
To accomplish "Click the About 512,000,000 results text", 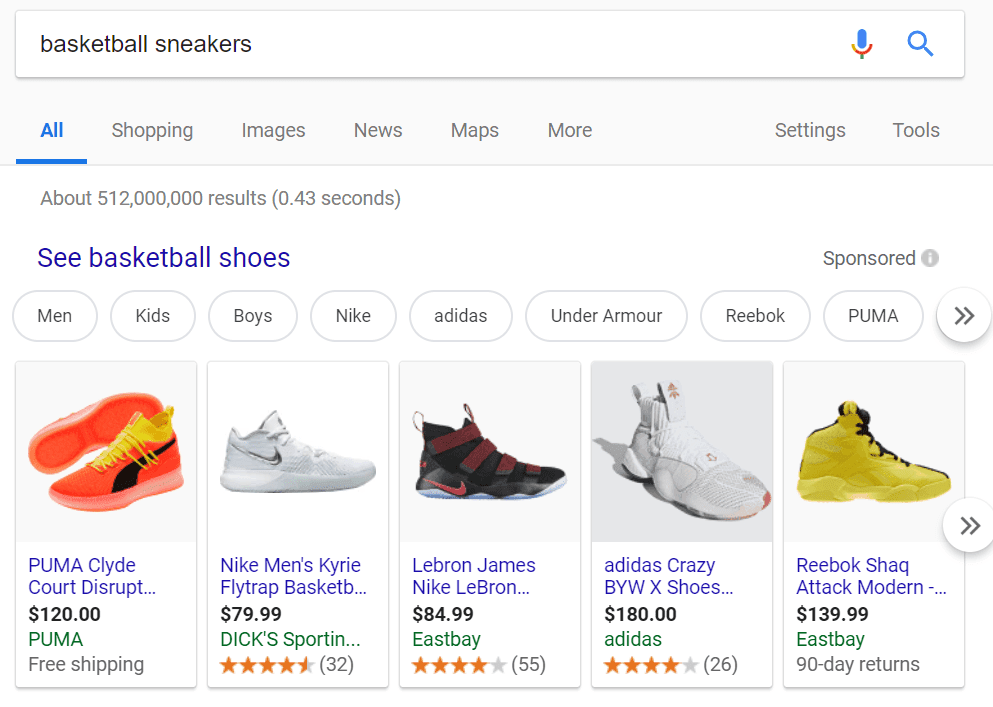I will pos(220,198).
